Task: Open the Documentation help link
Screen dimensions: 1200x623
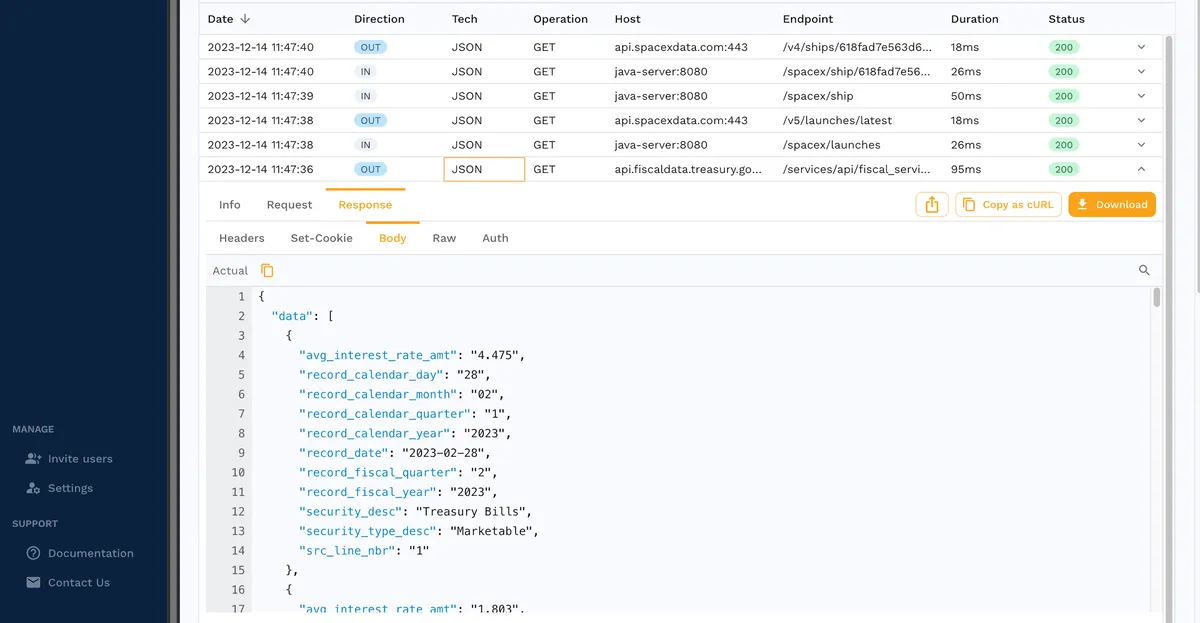Action: click(x=90, y=553)
